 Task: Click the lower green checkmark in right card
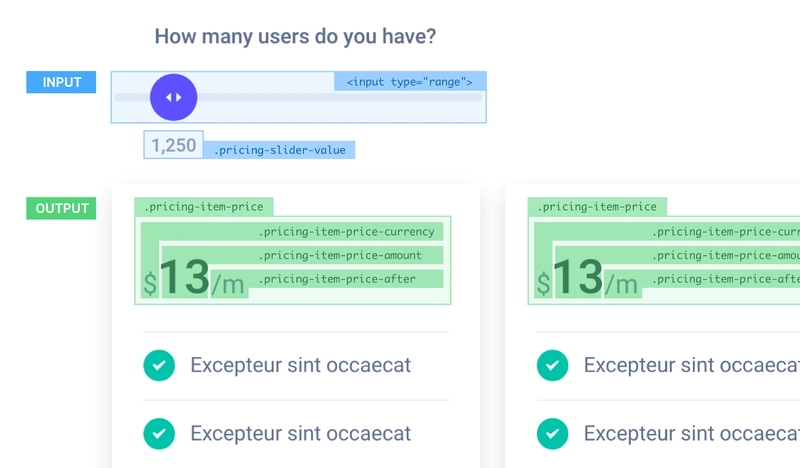point(552,433)
